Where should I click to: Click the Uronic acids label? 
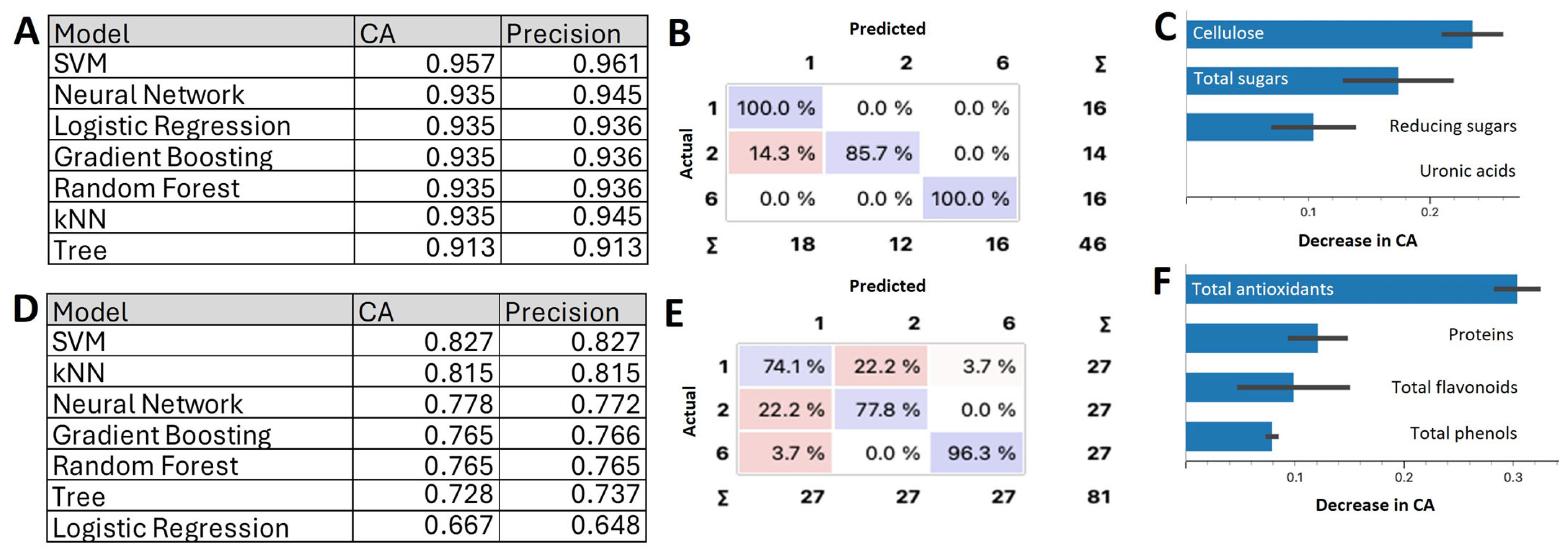pyautogui.click(x=1467, y=171)
